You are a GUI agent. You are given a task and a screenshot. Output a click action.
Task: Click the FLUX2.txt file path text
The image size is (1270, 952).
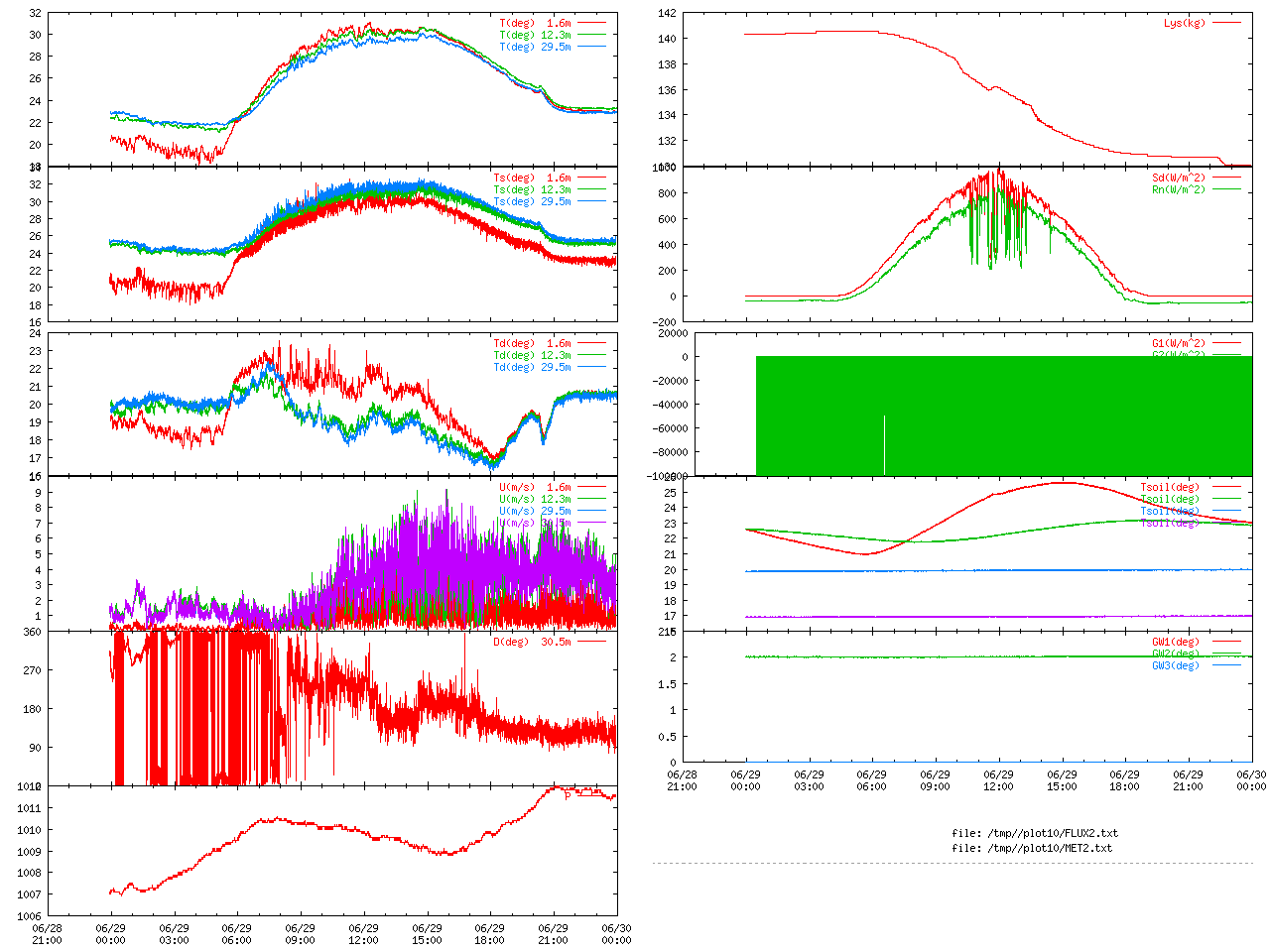click(x=1034, y=833)
